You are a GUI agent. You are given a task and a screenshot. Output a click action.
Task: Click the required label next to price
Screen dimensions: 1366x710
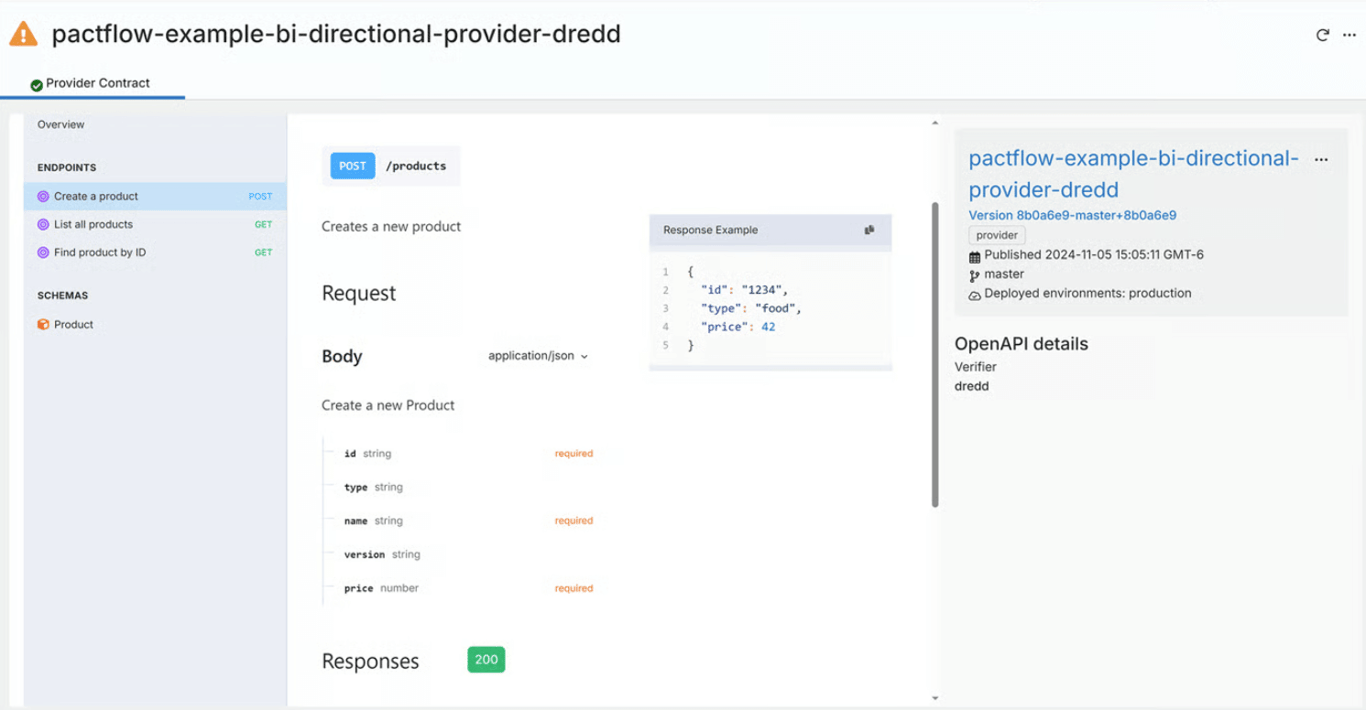tap(574, 589)
